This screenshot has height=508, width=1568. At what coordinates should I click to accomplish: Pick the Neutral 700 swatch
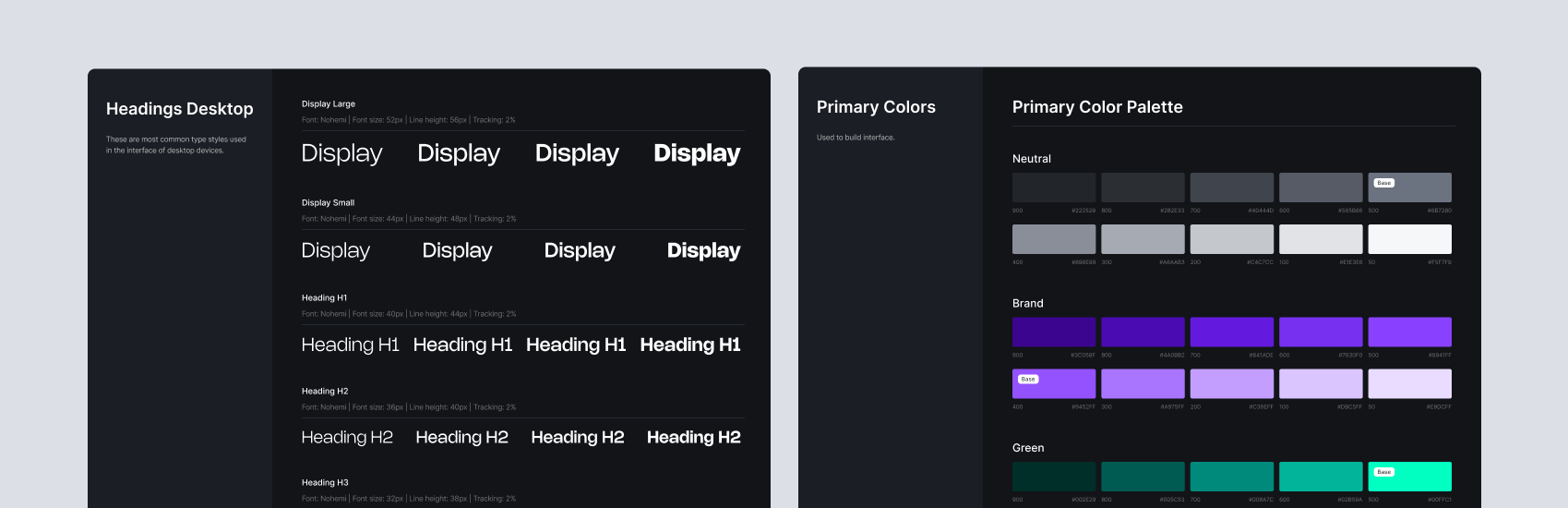[1232, 187]
